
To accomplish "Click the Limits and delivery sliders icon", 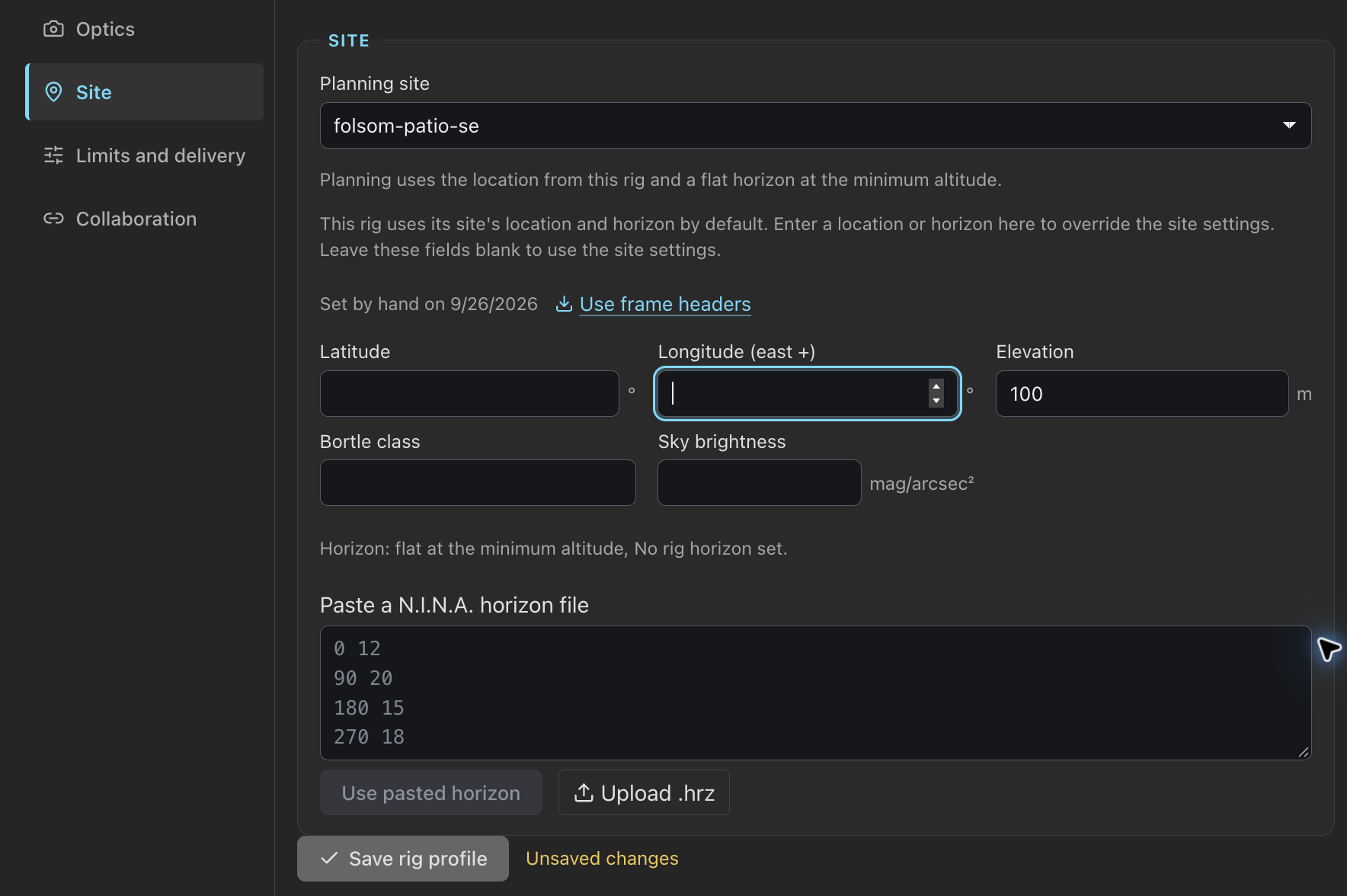I will coord(53,155).
